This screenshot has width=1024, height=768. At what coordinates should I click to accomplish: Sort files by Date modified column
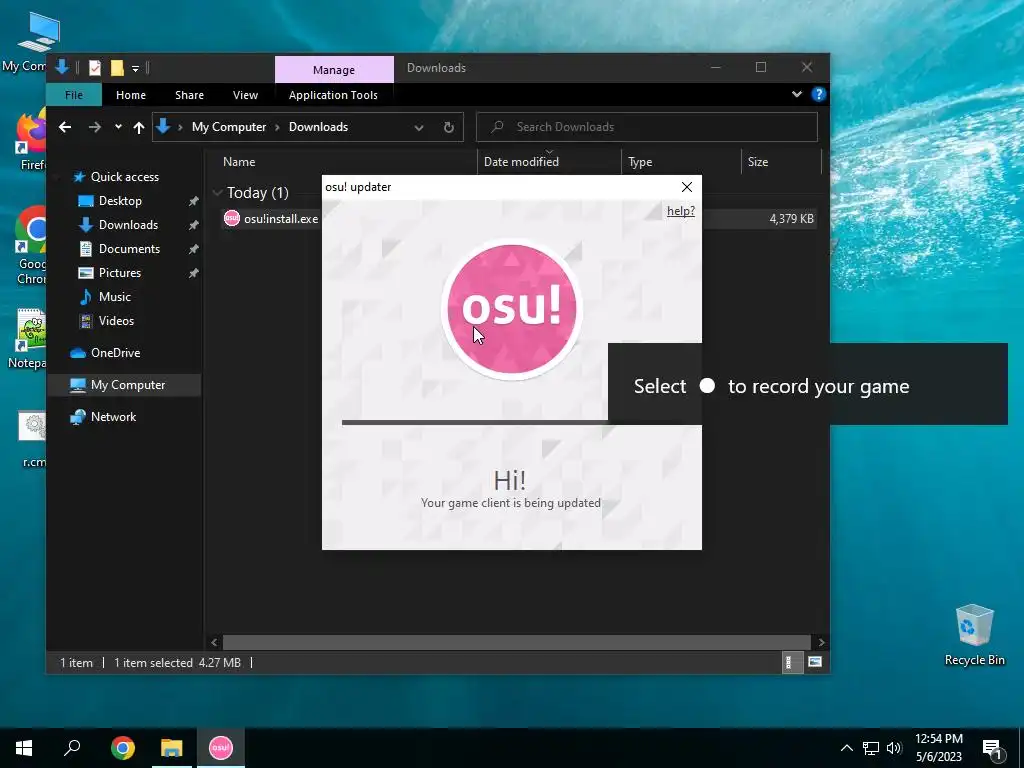tap(521, 161)
